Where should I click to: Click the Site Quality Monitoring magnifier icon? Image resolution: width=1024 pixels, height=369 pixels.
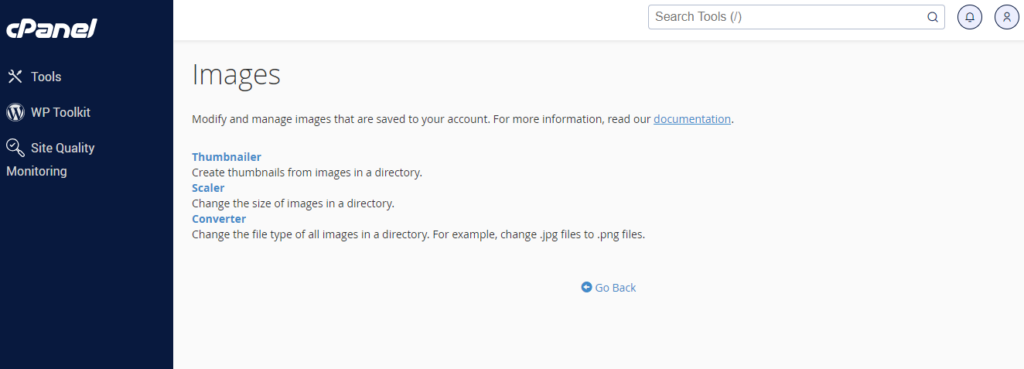point(15,148)
